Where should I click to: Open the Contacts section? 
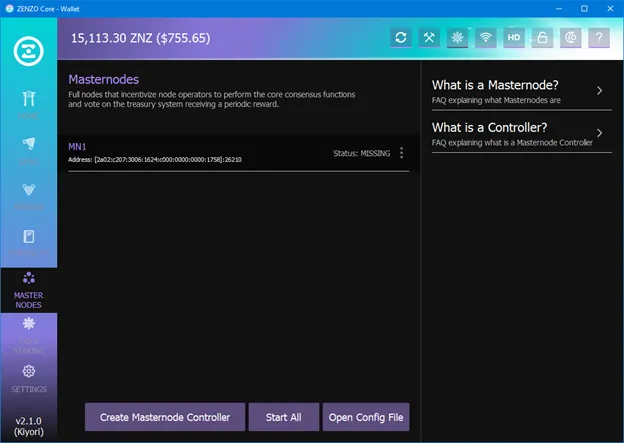(29, 242)
